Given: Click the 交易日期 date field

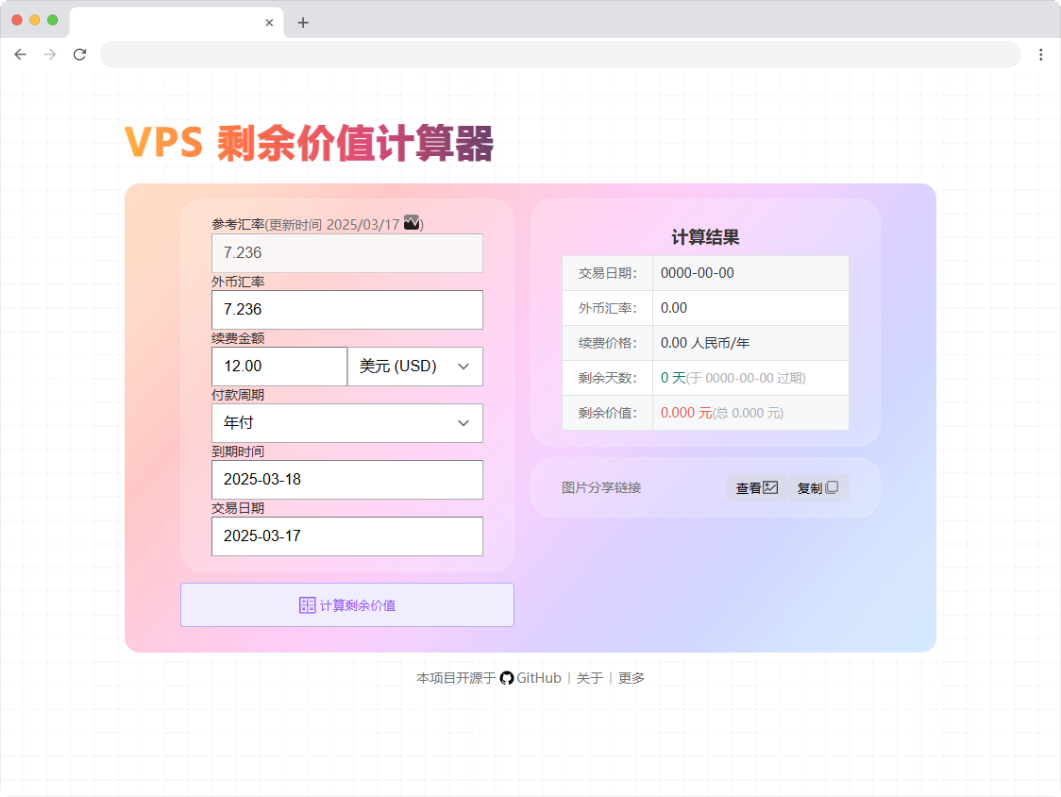Looking at the screenshot, I should point(347,536).
